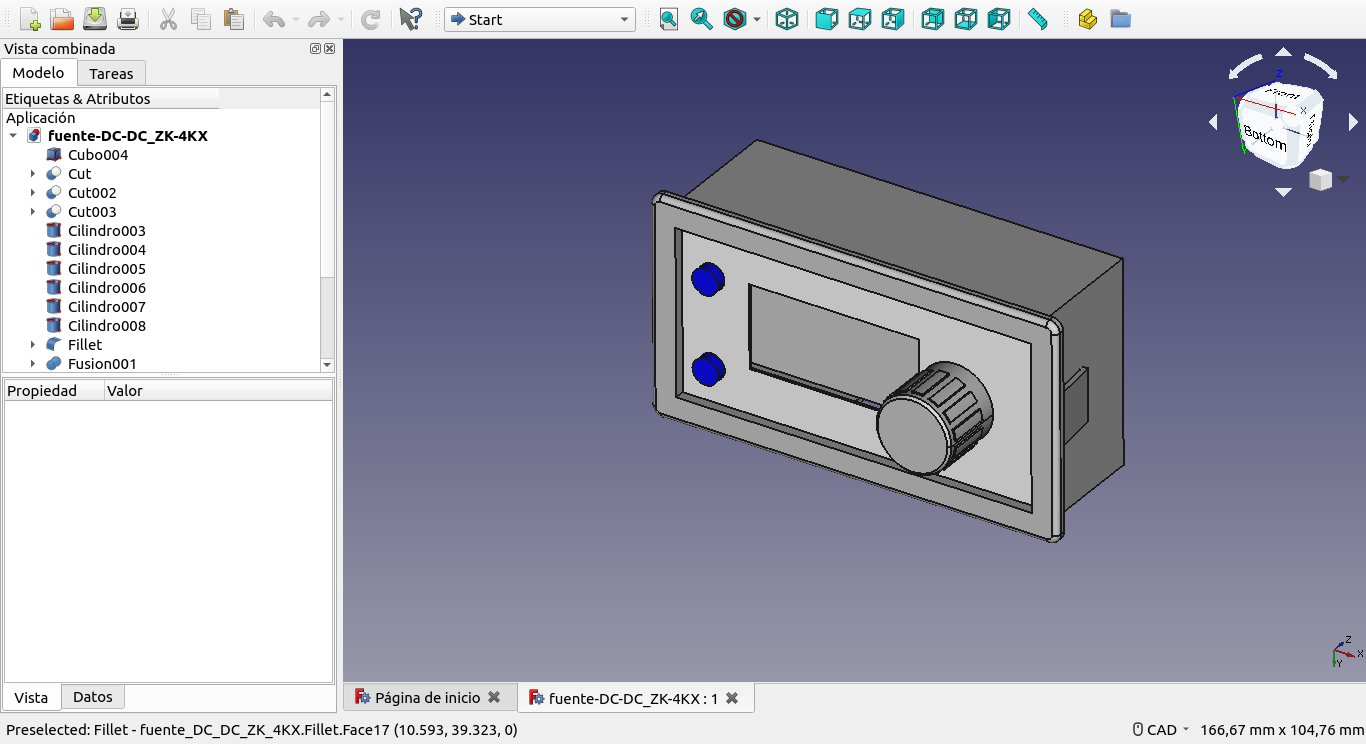Image resolution: width=1366 pixels, height=744 pixels.
Task: Open the draw style dropdown arrow
Action: tap(757, 20)
